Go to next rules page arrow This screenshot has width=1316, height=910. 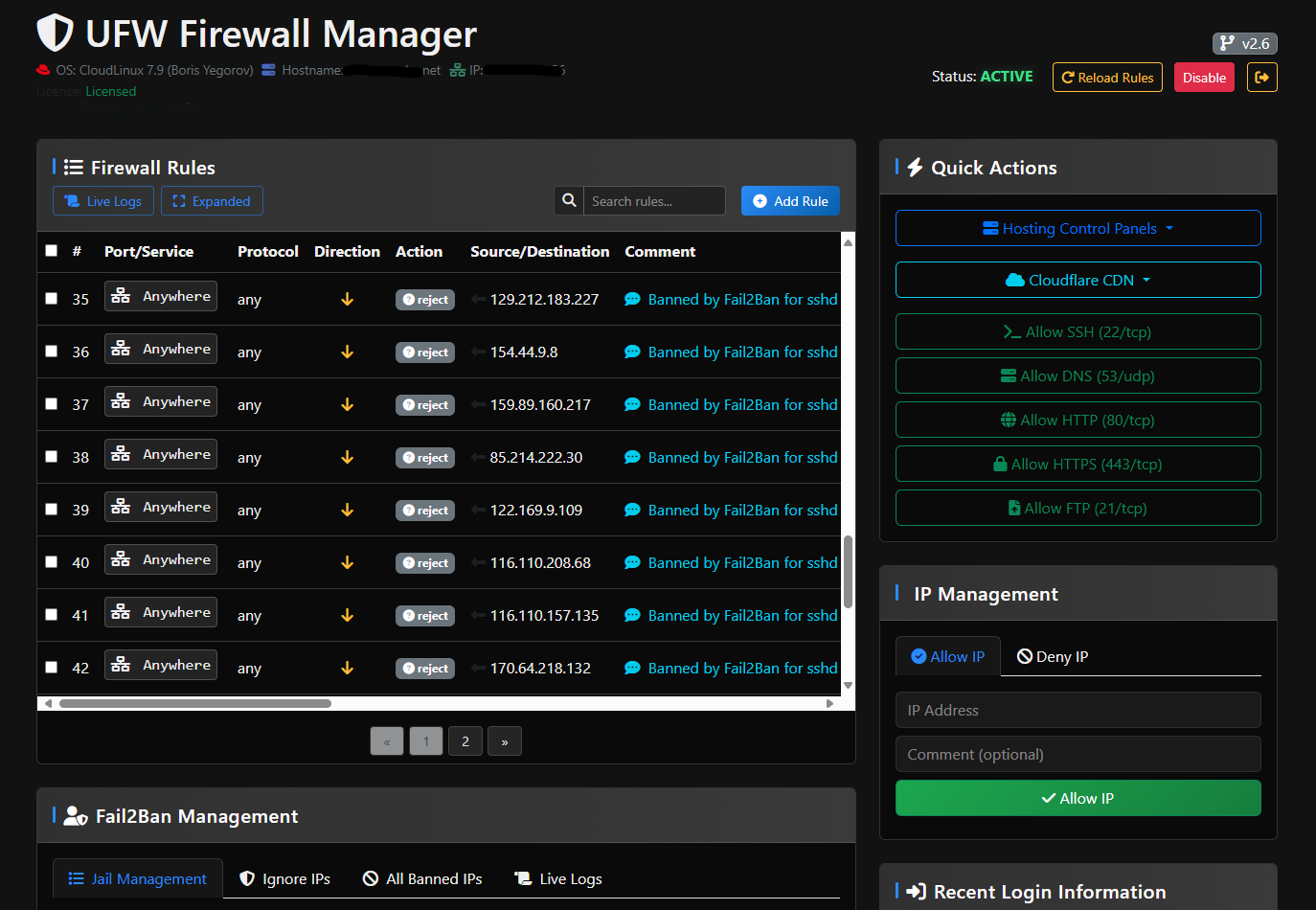coord(504,741)
